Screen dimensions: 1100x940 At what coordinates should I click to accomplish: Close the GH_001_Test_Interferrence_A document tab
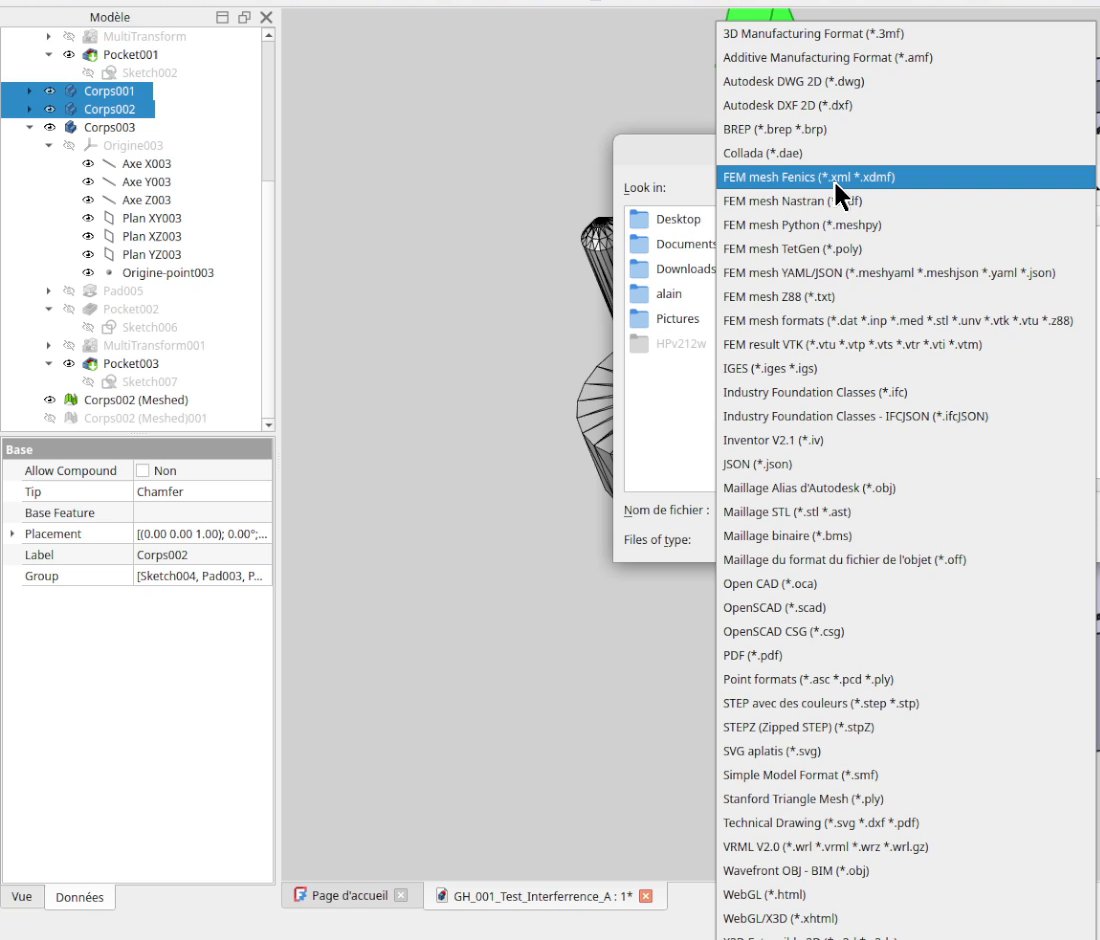click(646, 896)
